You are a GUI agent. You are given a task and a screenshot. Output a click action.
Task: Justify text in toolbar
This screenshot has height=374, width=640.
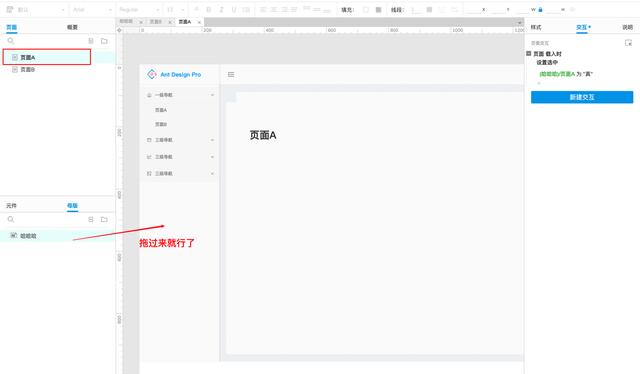pyautogui.click(x=294, y=9)
